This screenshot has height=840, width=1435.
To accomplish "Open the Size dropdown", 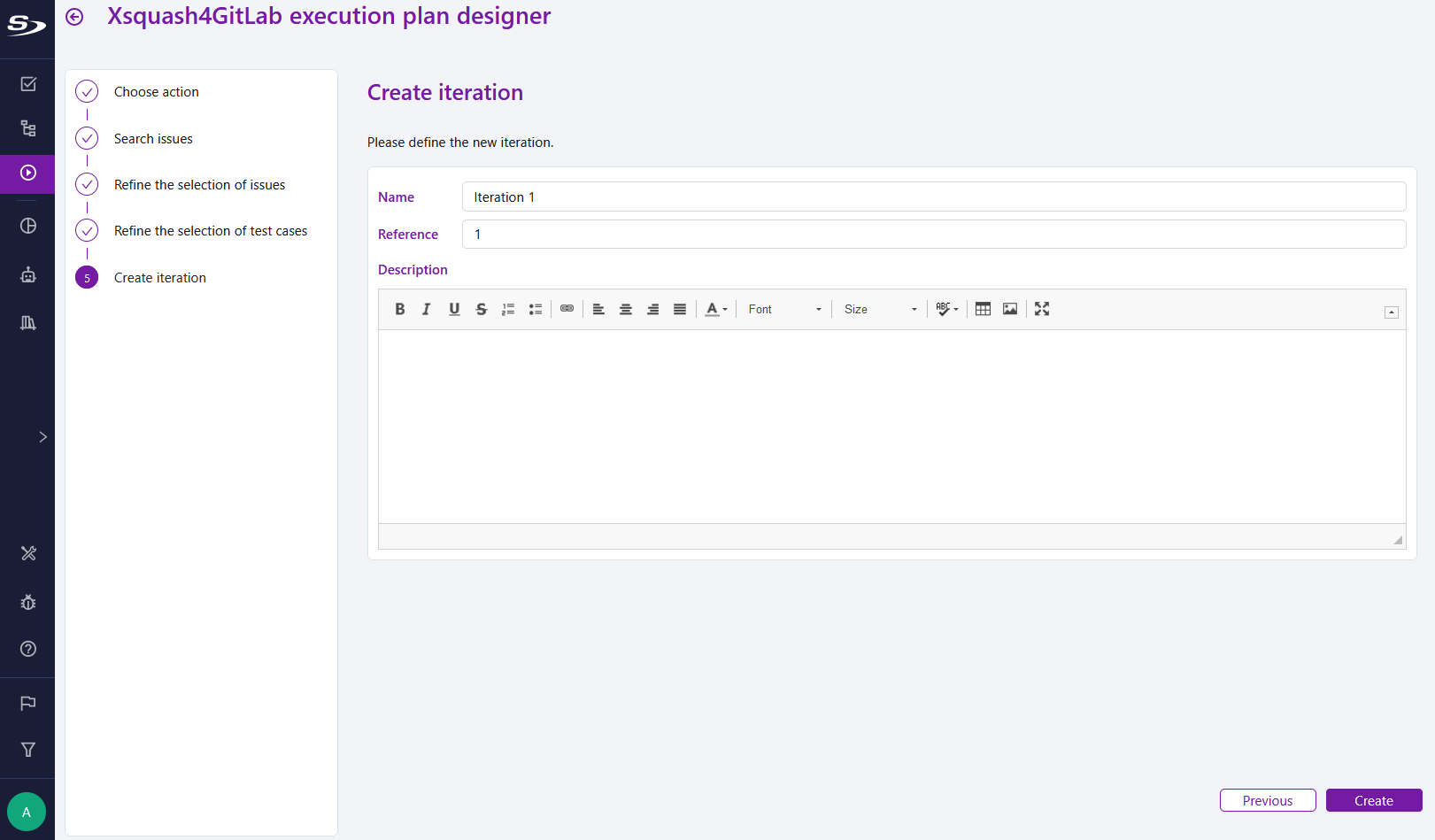I will (880, 309).
